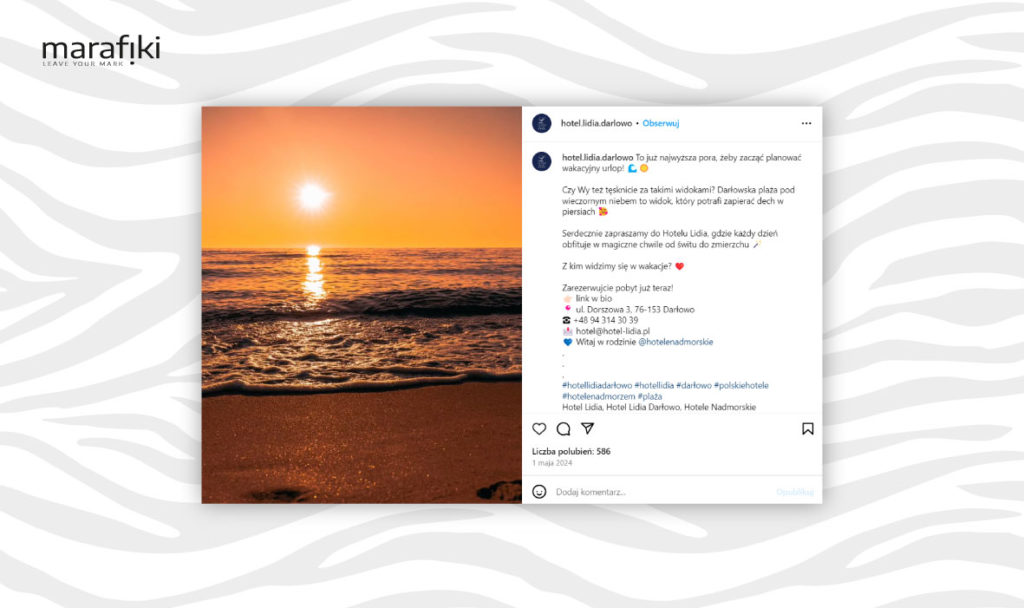Open #hotellidiadarłowo hashtag
Image resolution: width=1024 pixels, height=608 pixels.
coord(597,385)
